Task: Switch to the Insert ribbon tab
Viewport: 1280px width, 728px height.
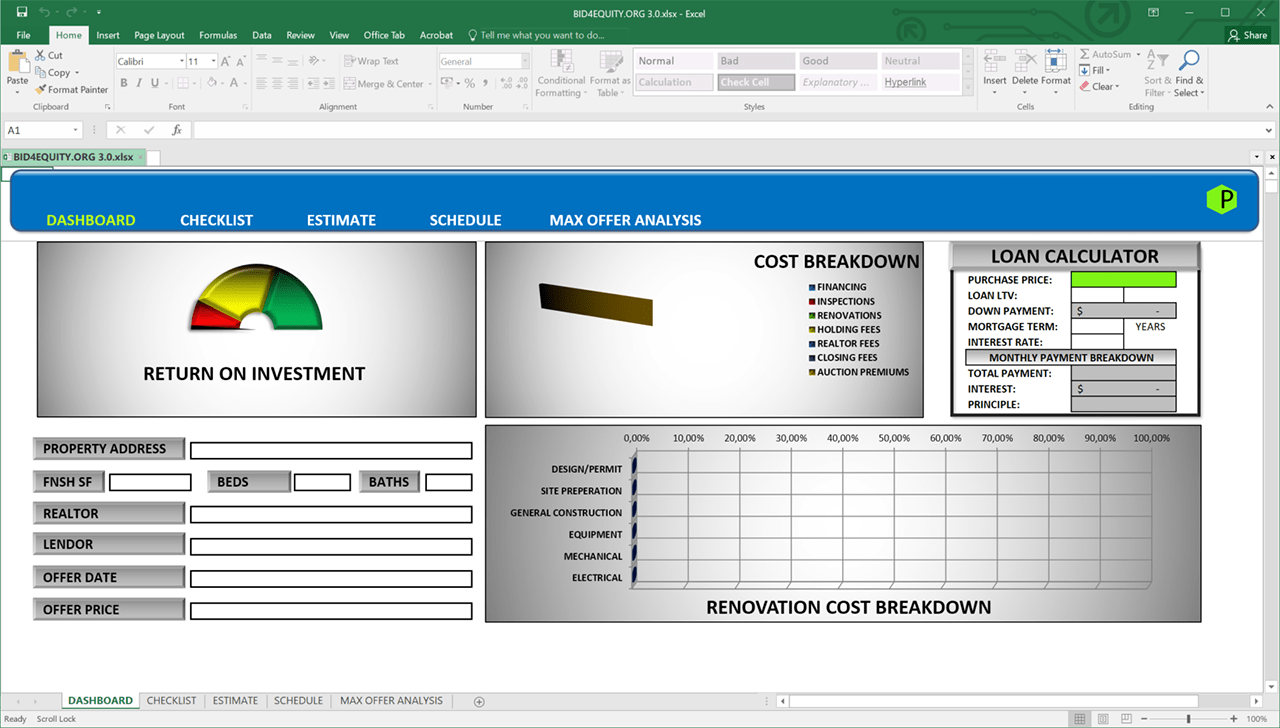Action: [x=108, y=35]
